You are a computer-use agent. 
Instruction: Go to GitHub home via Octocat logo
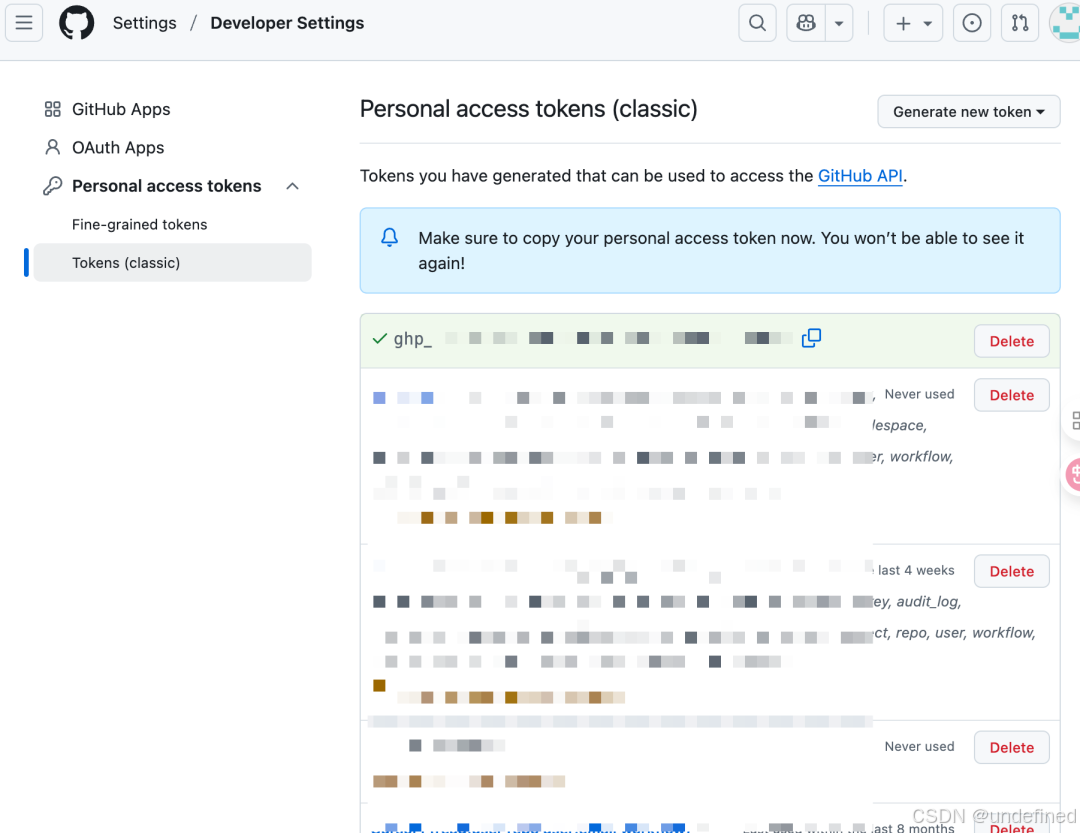pyautogui.click(x=76, y=23)
